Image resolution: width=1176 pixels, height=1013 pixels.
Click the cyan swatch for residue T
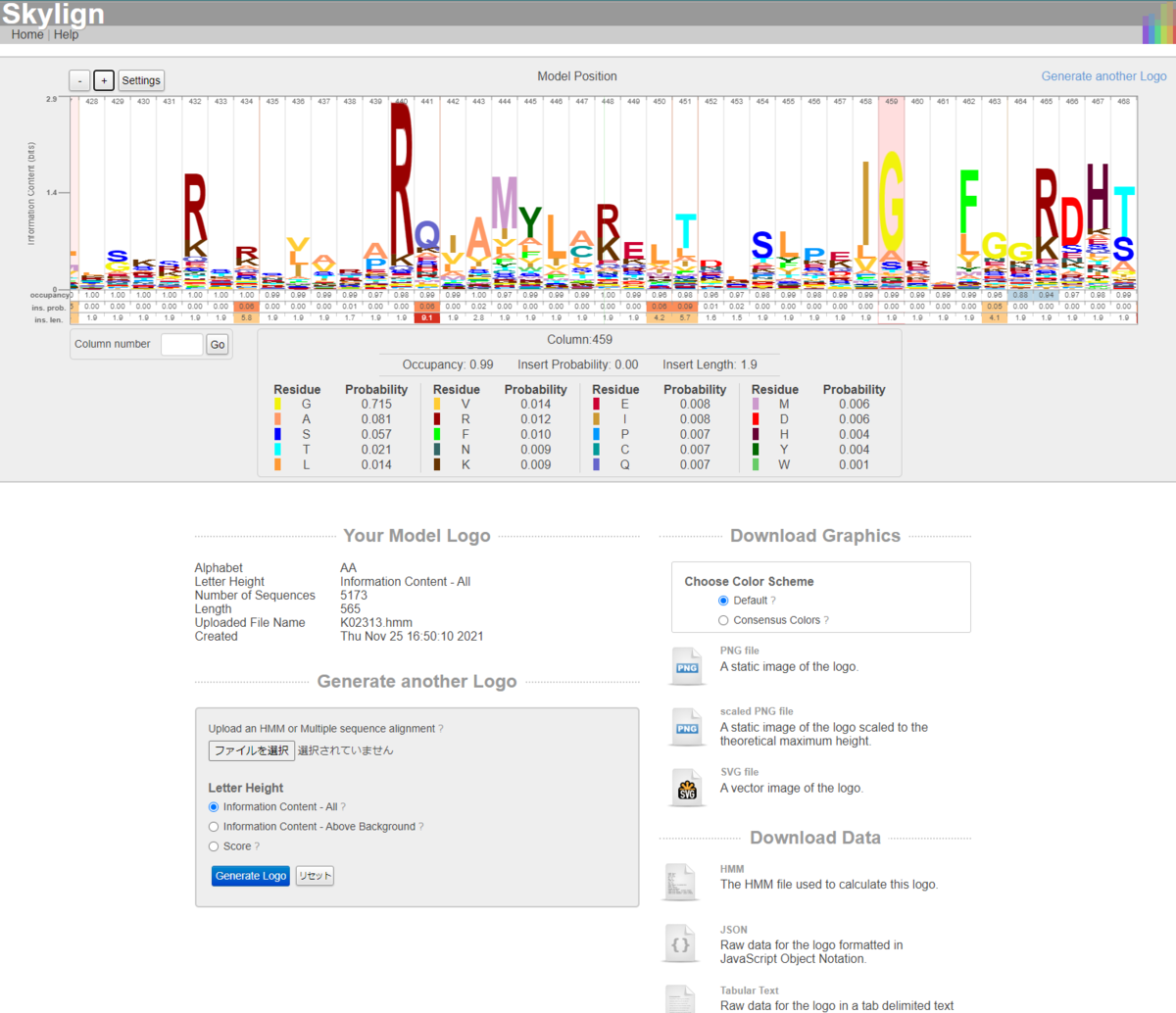pyautogui.click(x=278, y=450)
